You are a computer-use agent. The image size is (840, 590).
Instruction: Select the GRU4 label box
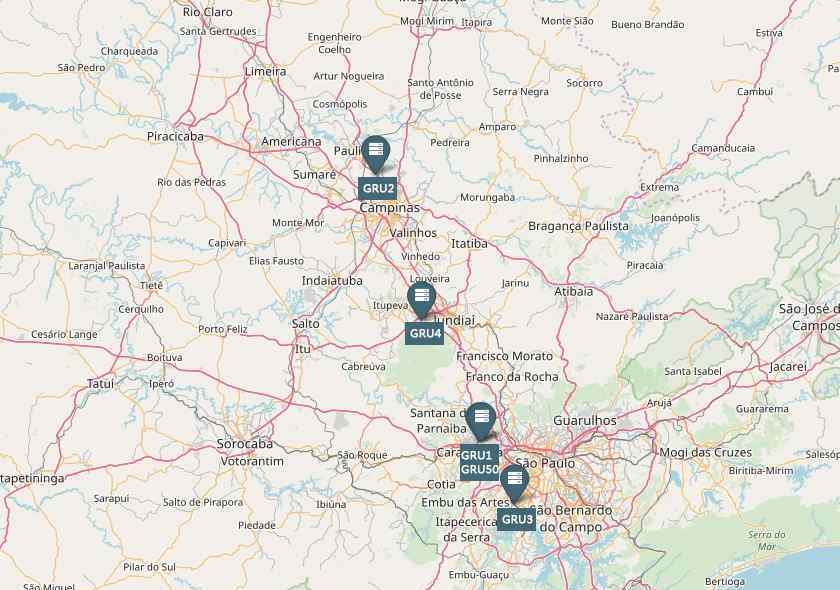424,333
